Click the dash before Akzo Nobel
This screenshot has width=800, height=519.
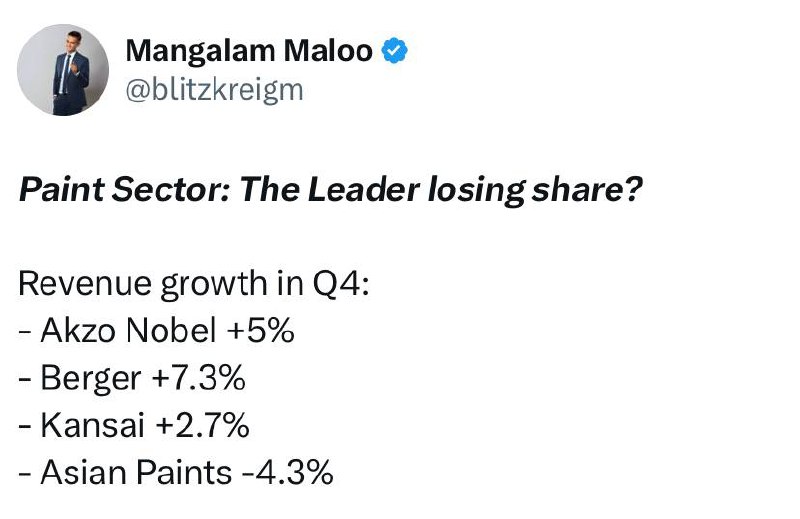click(25, 332)
